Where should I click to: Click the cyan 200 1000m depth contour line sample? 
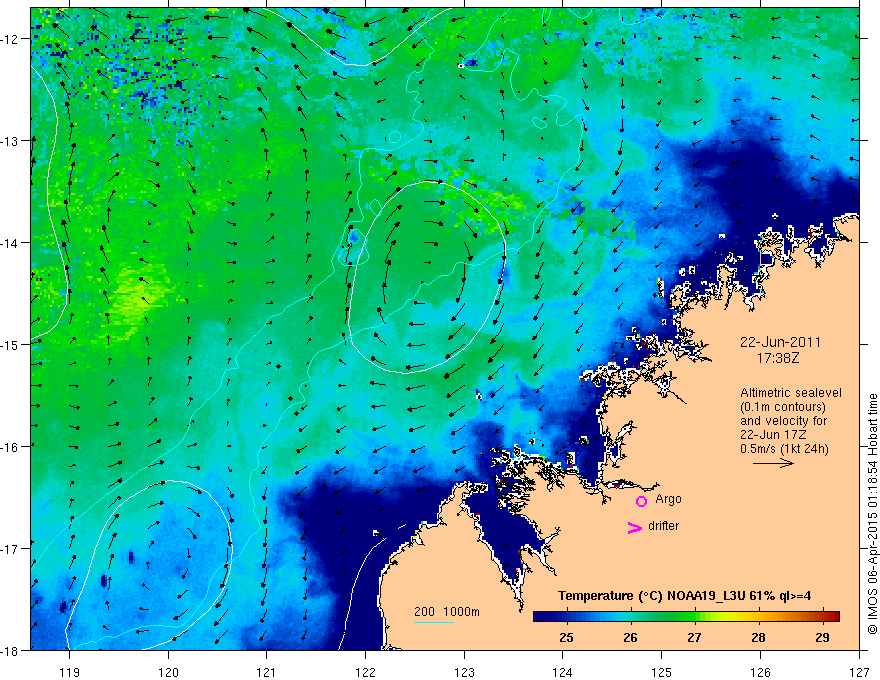click(x=433, y=622)
